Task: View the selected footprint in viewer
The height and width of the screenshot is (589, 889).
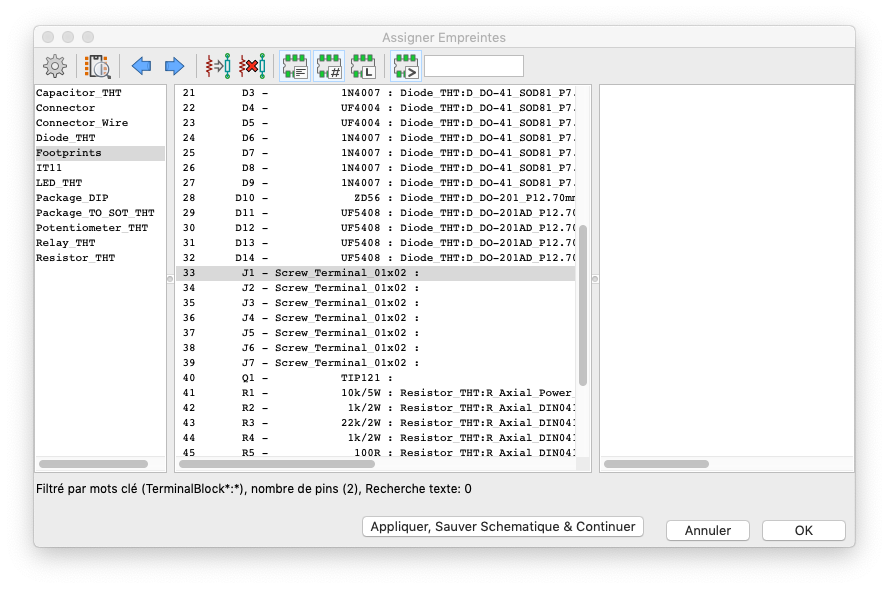Action: coord(97,66)
